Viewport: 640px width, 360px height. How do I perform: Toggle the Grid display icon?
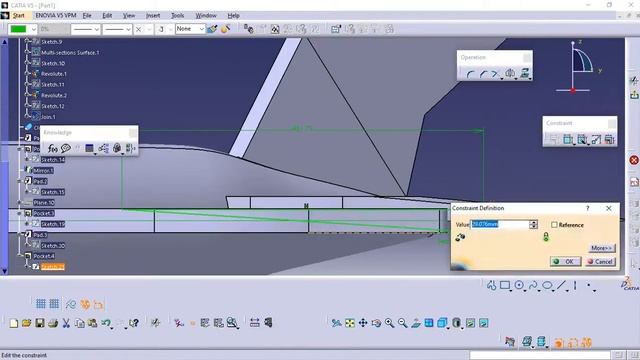click(41, 304)
